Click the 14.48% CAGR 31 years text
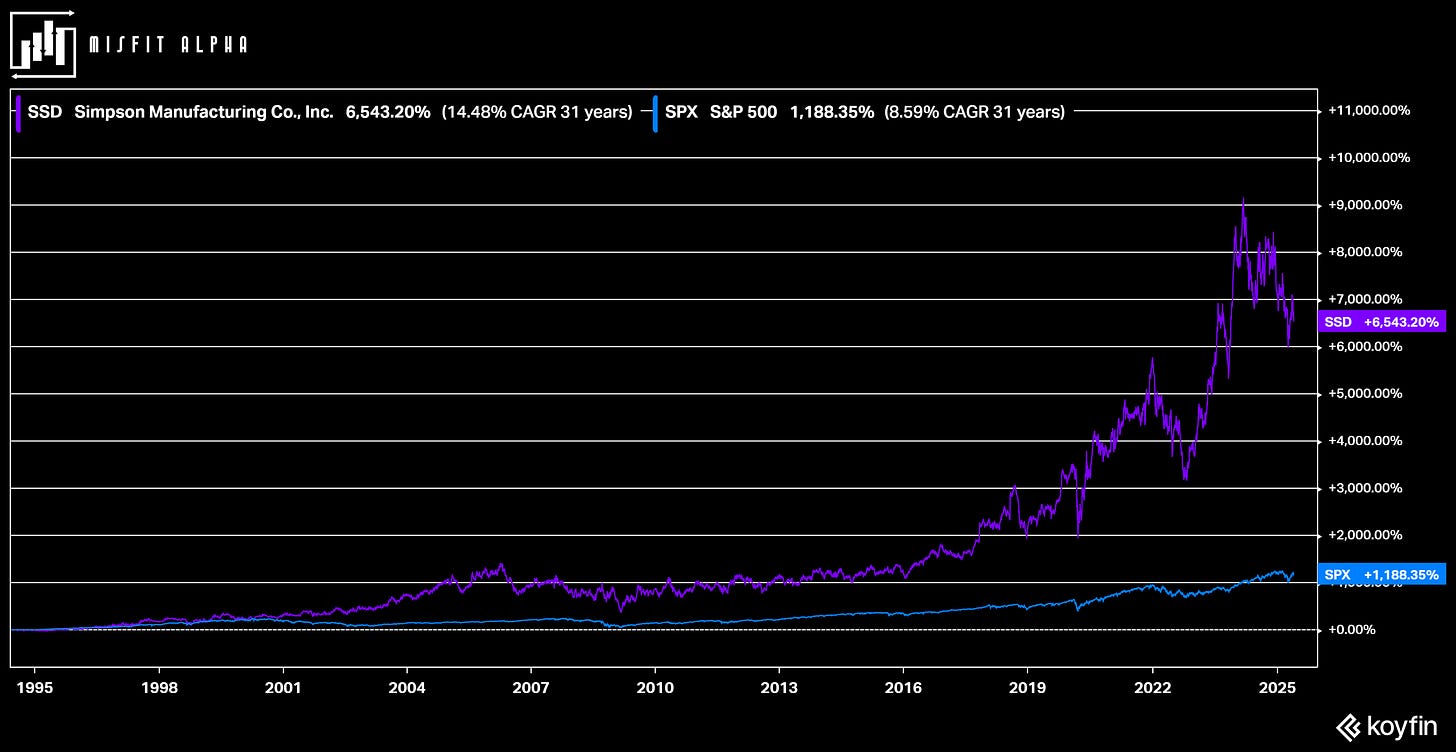1456x752 pixels. 537,113
